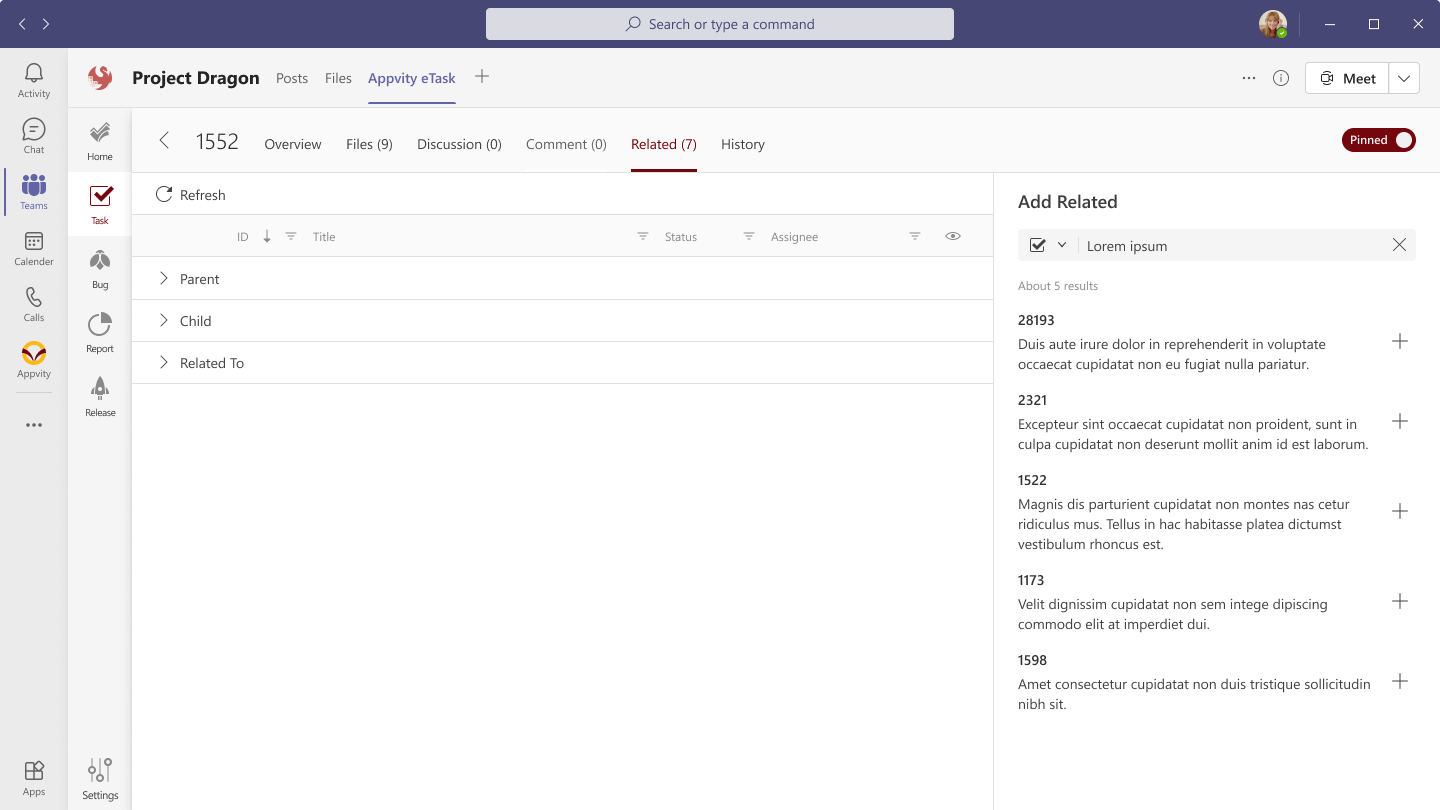Open the Appvity app from Teams sidebar
Viewport: 1440px width, 810px height.
(33, 362)
